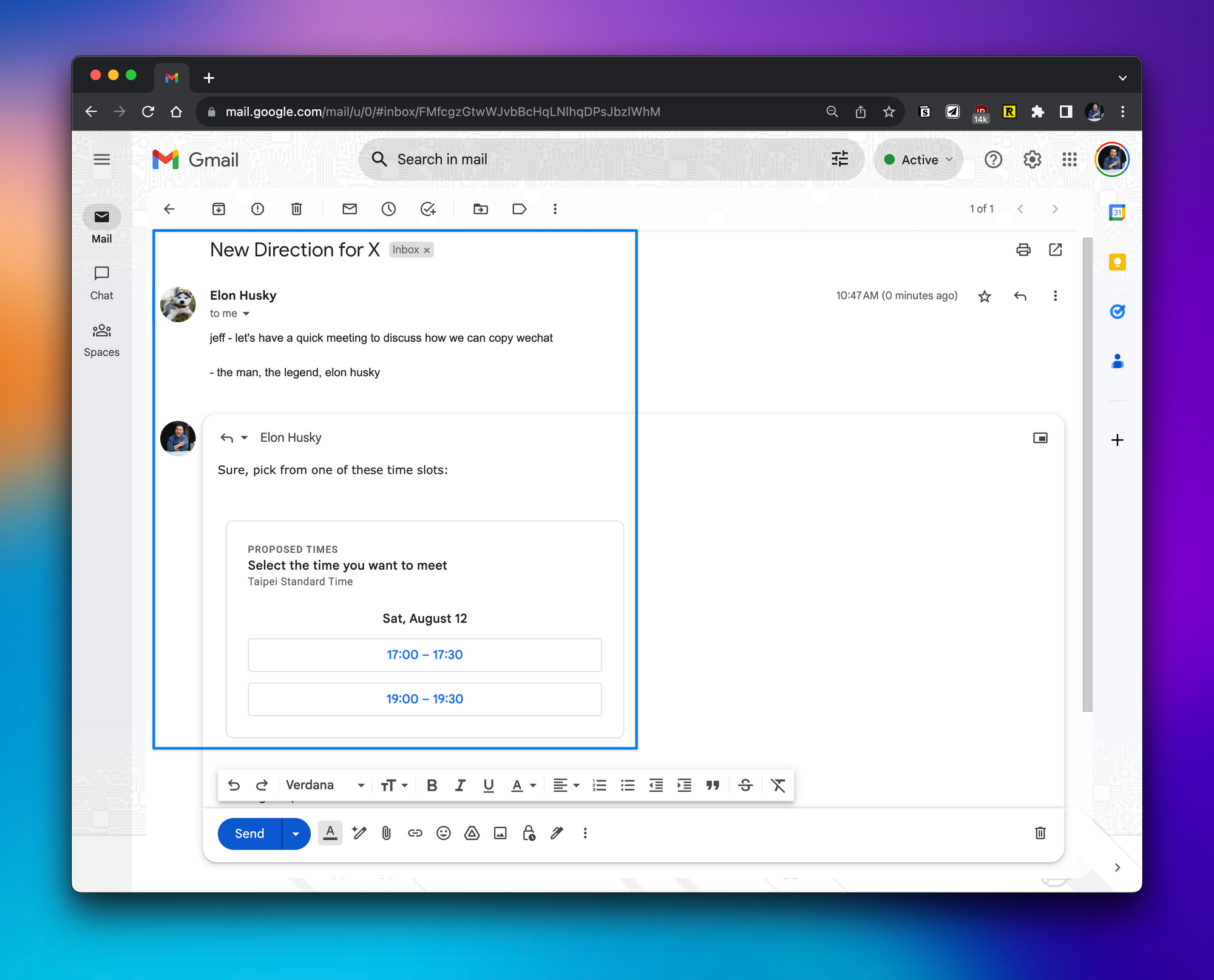Apply quote formatting

(713, 785)
